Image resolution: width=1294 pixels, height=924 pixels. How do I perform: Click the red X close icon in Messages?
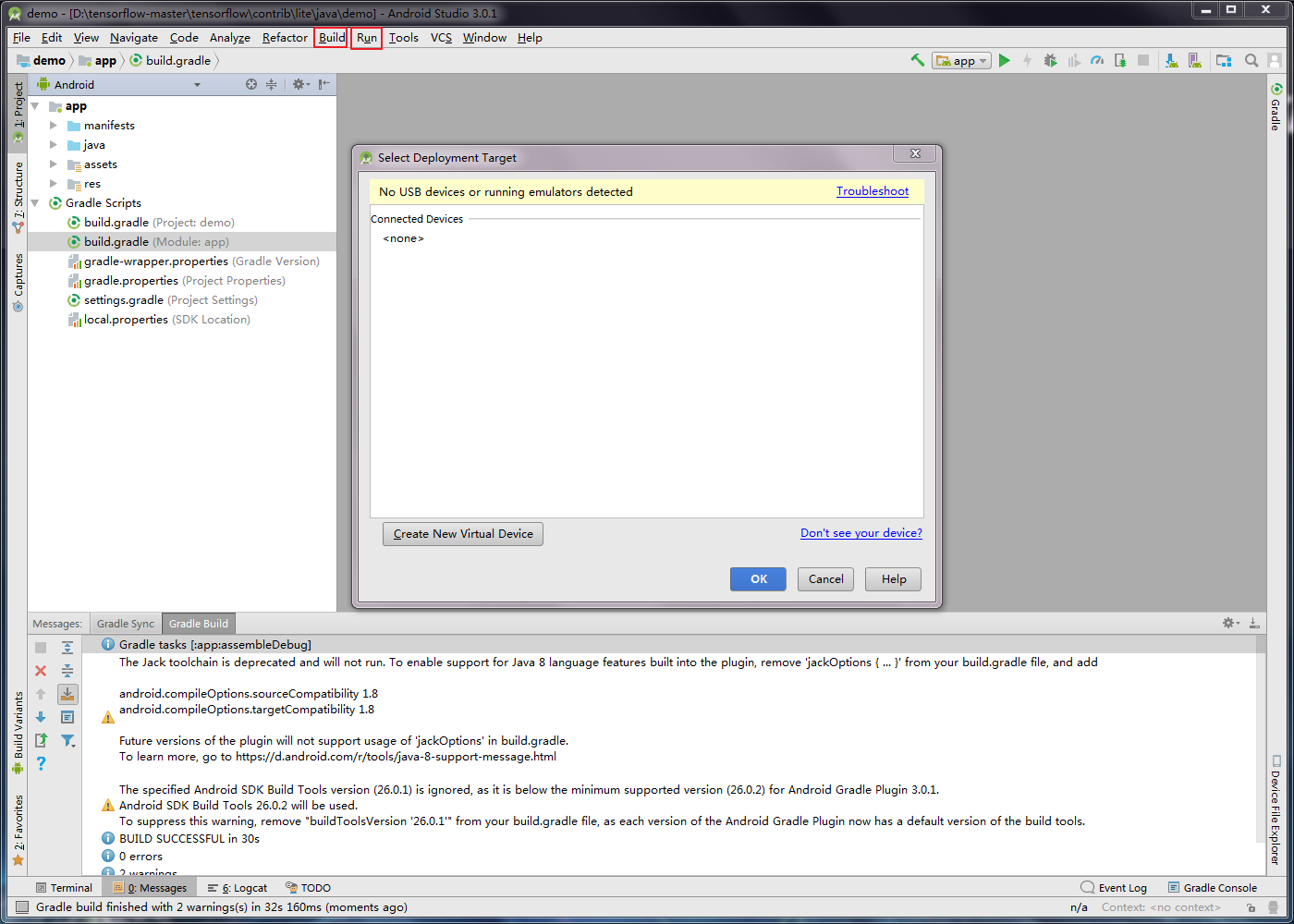pos(41,671)
